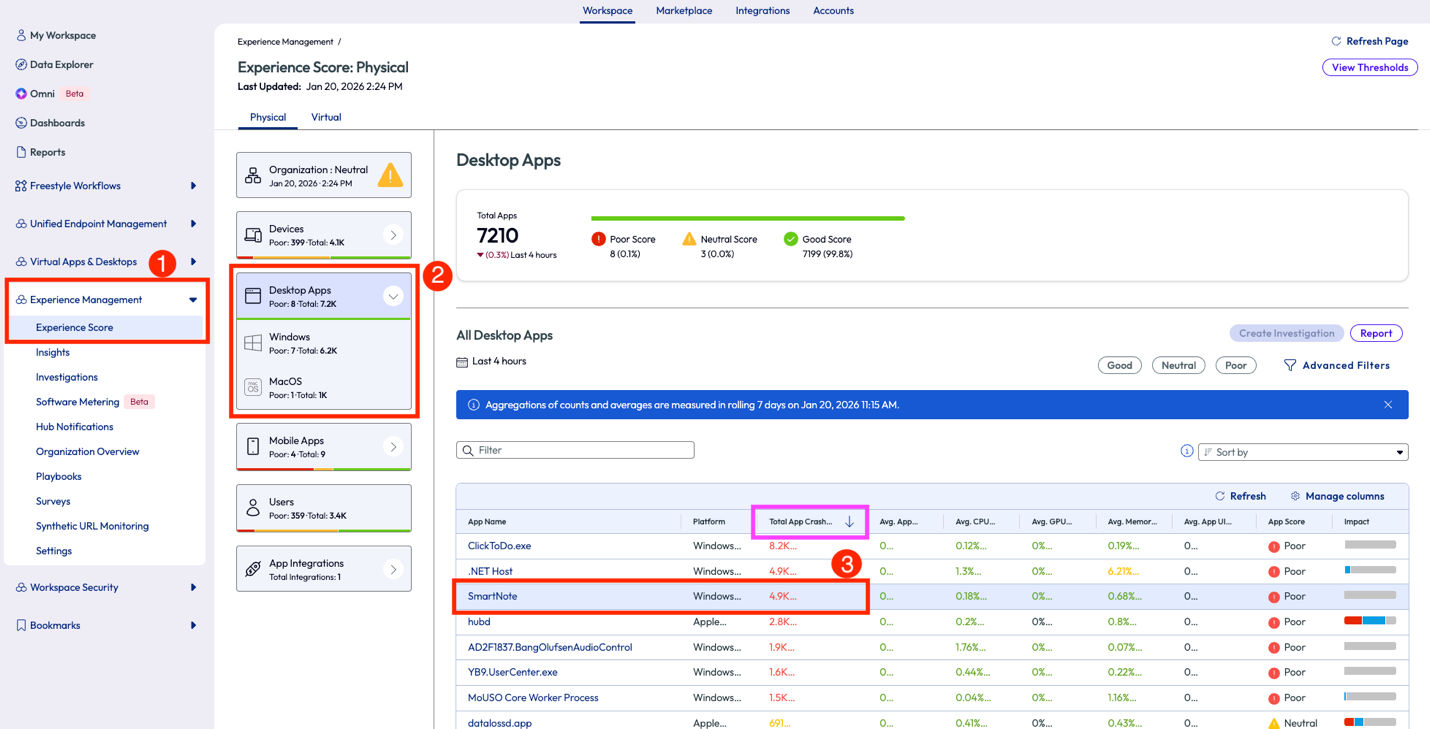
Task: Click the View Thresholds button
Action: [x=1369, y=68]
